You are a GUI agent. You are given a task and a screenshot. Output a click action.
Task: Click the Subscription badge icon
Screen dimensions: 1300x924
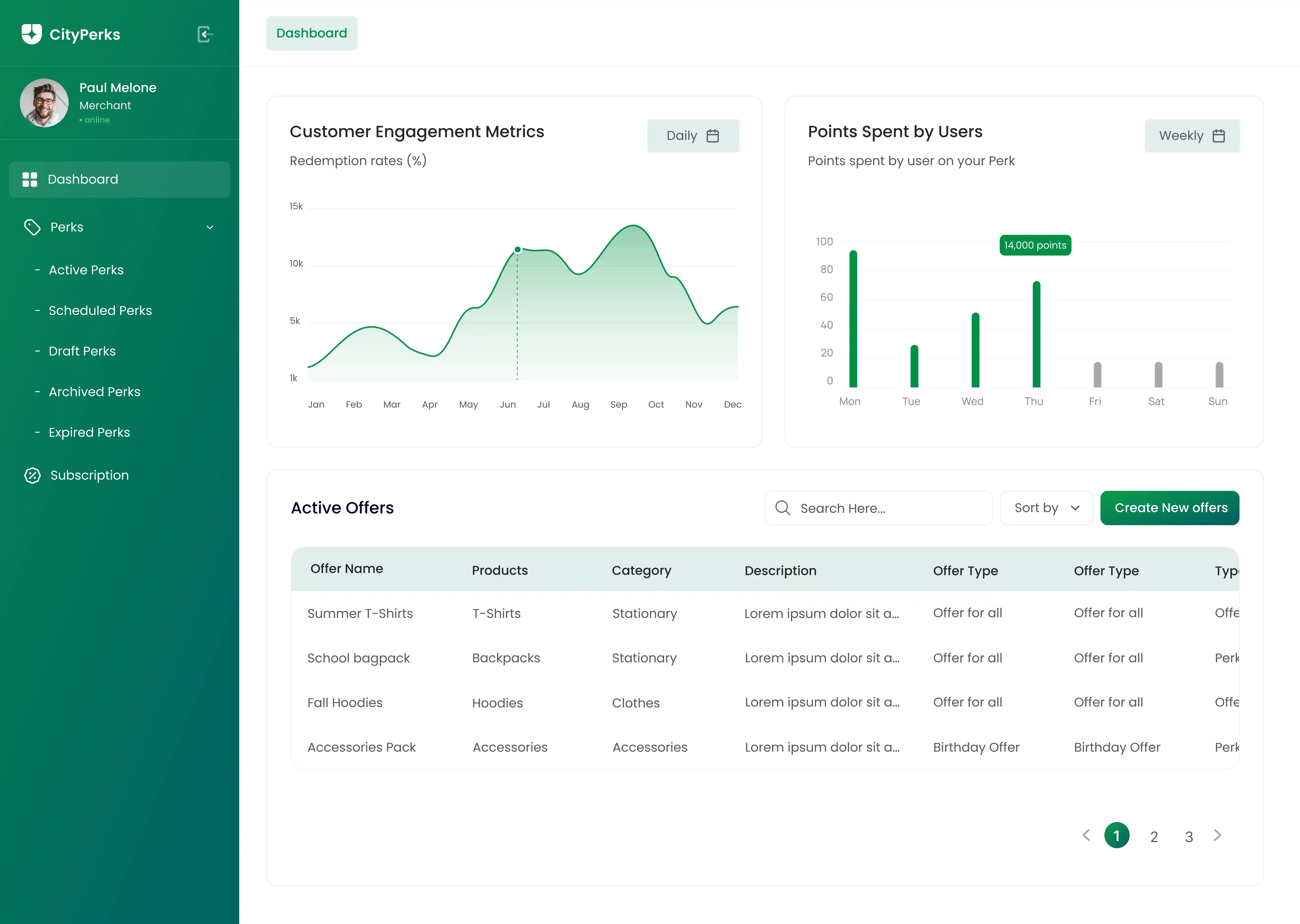32,475
